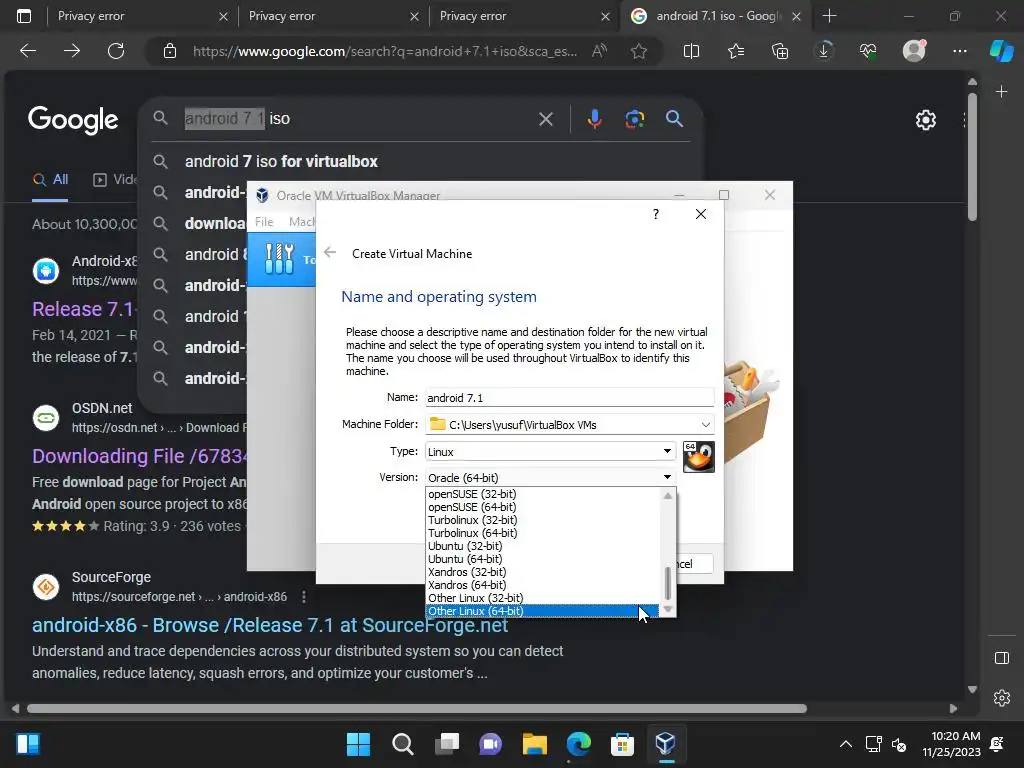Open Windows taskbar Search
This screenshot has width=1024, height=768.
click(403, 744)
